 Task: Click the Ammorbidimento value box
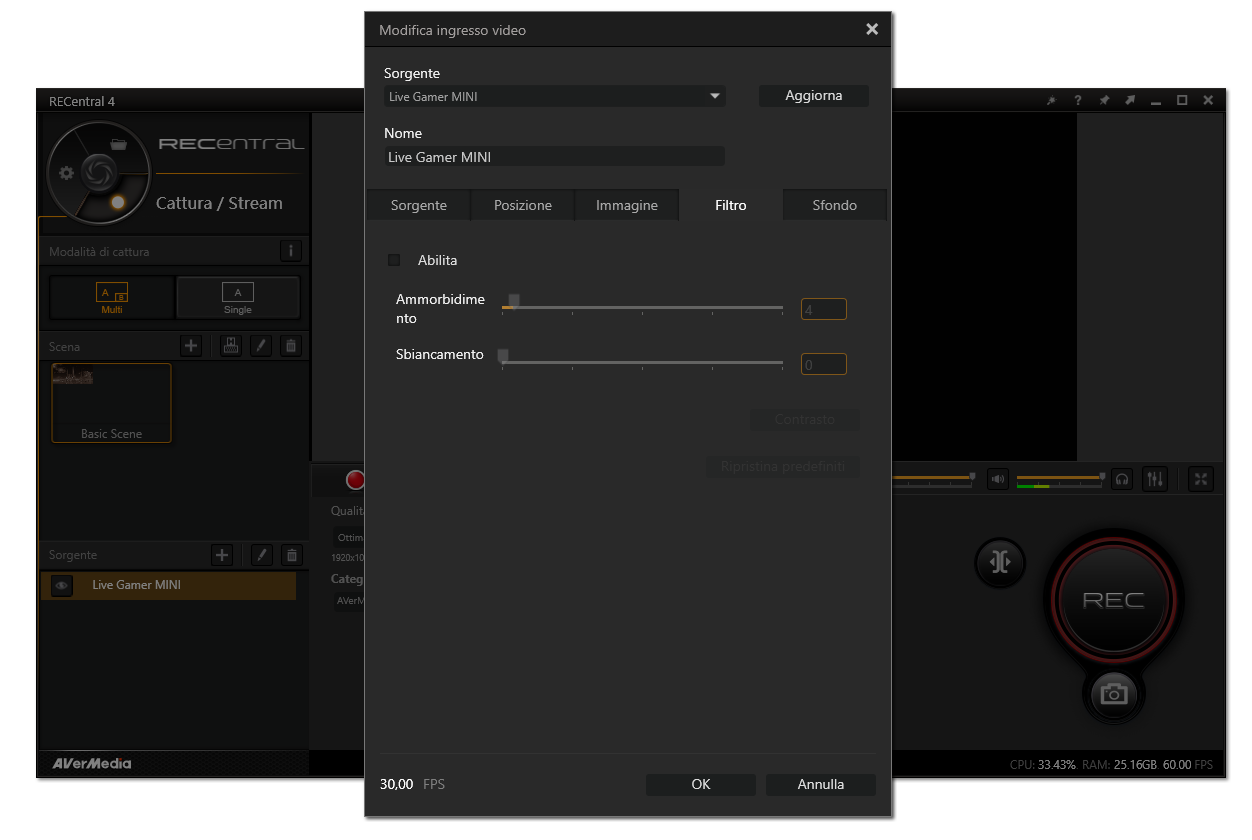[824, 310]
